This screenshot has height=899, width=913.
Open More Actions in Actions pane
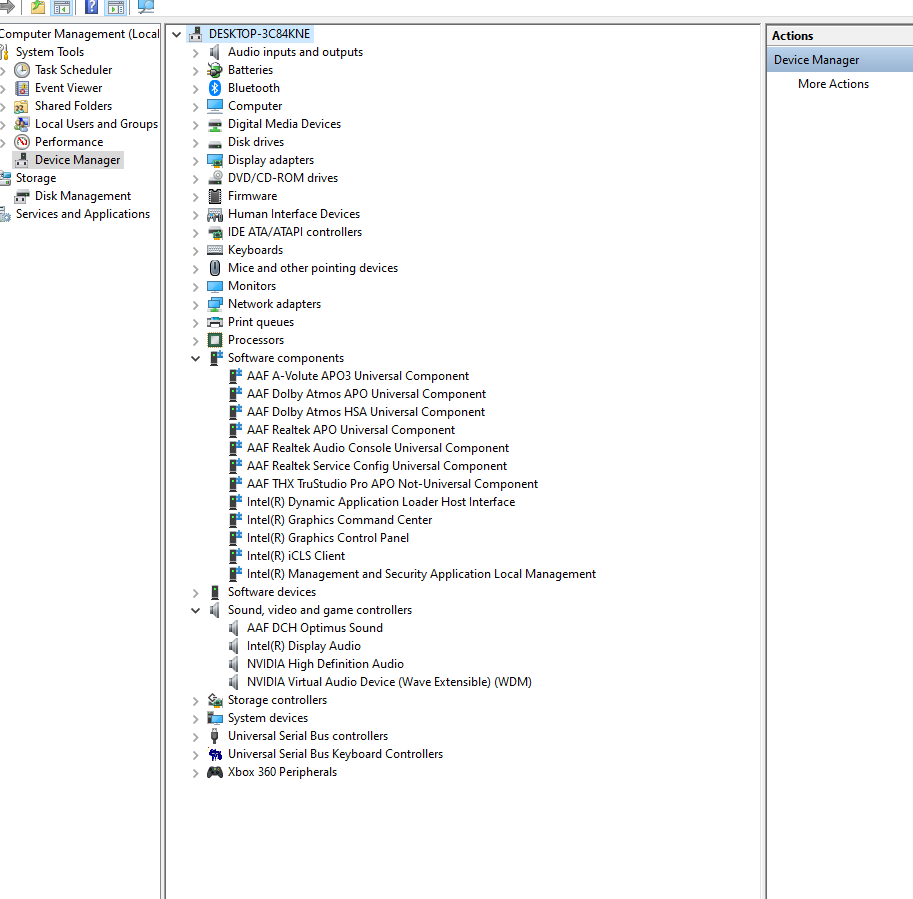833,84
